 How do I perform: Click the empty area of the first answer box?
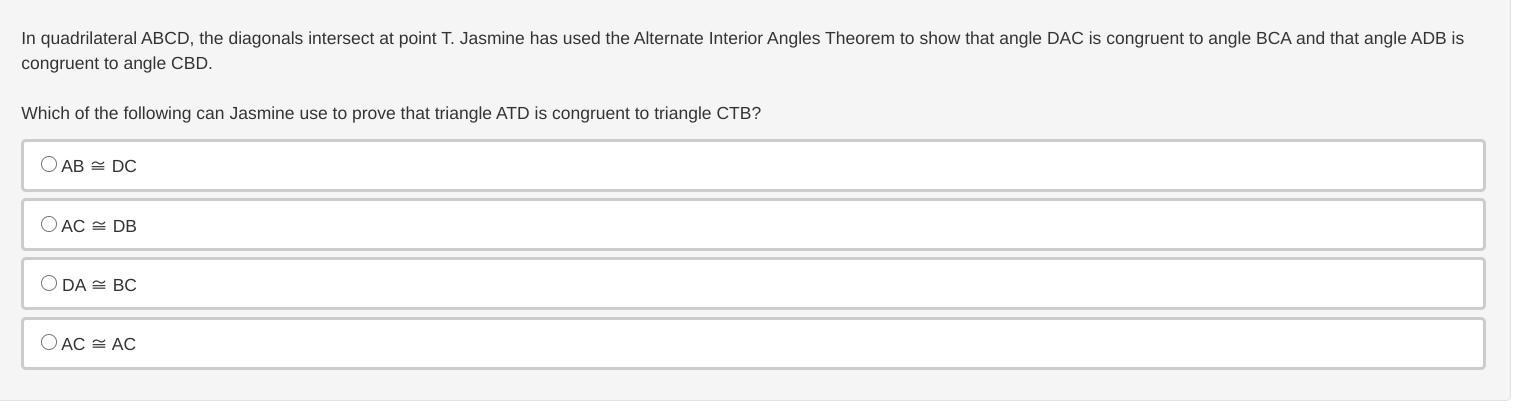click(800, 166)
